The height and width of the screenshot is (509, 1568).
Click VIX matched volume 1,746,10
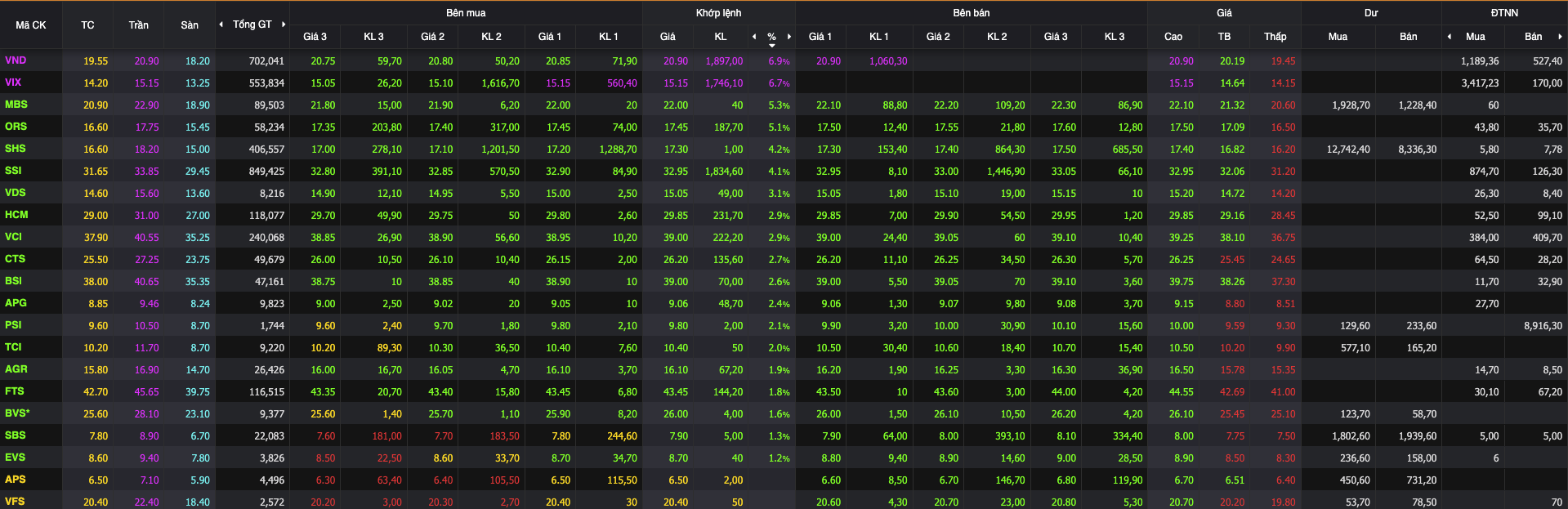(724, 83)
